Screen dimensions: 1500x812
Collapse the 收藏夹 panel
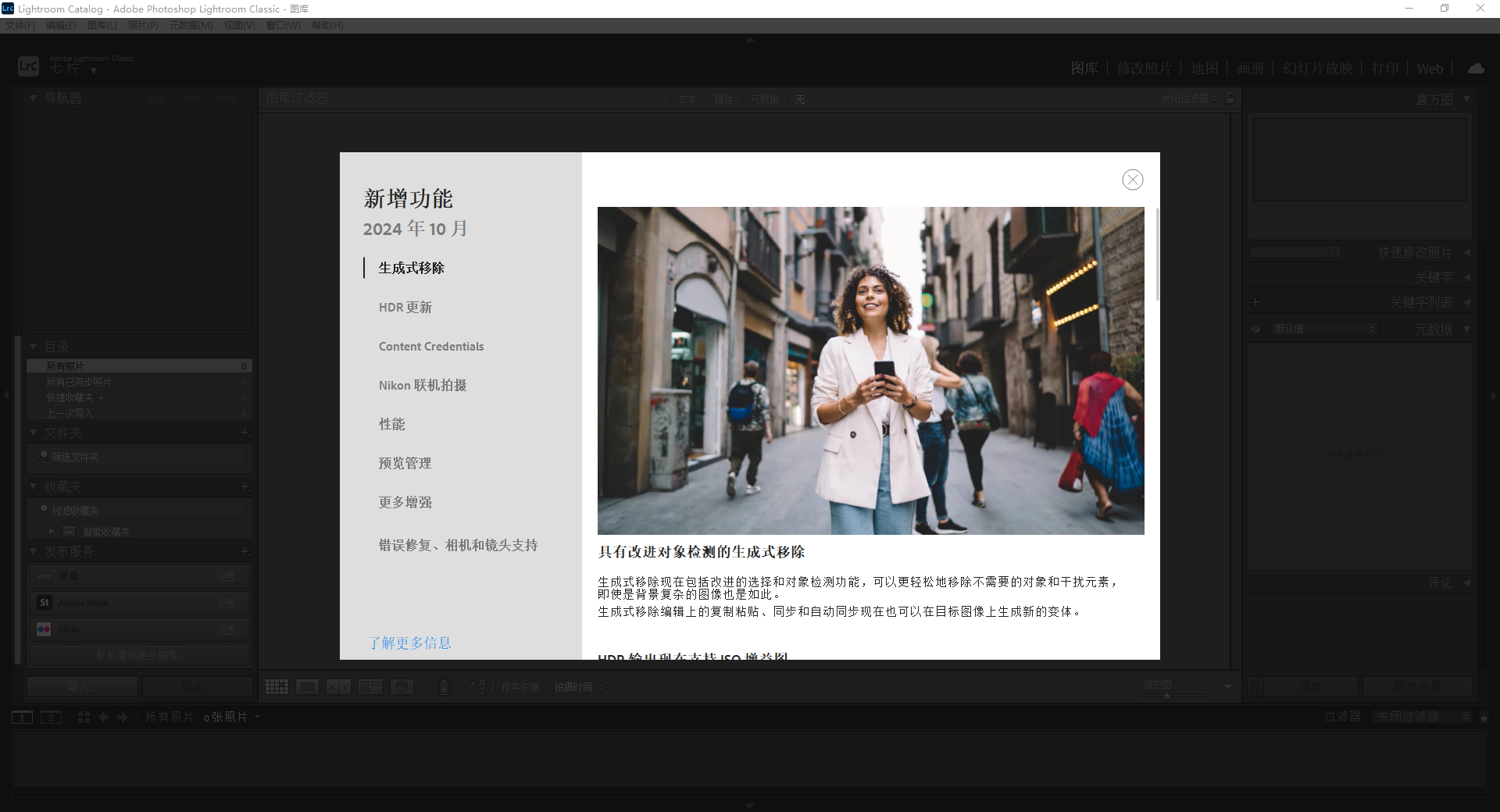pyautogui.click(x=33, y=486)
